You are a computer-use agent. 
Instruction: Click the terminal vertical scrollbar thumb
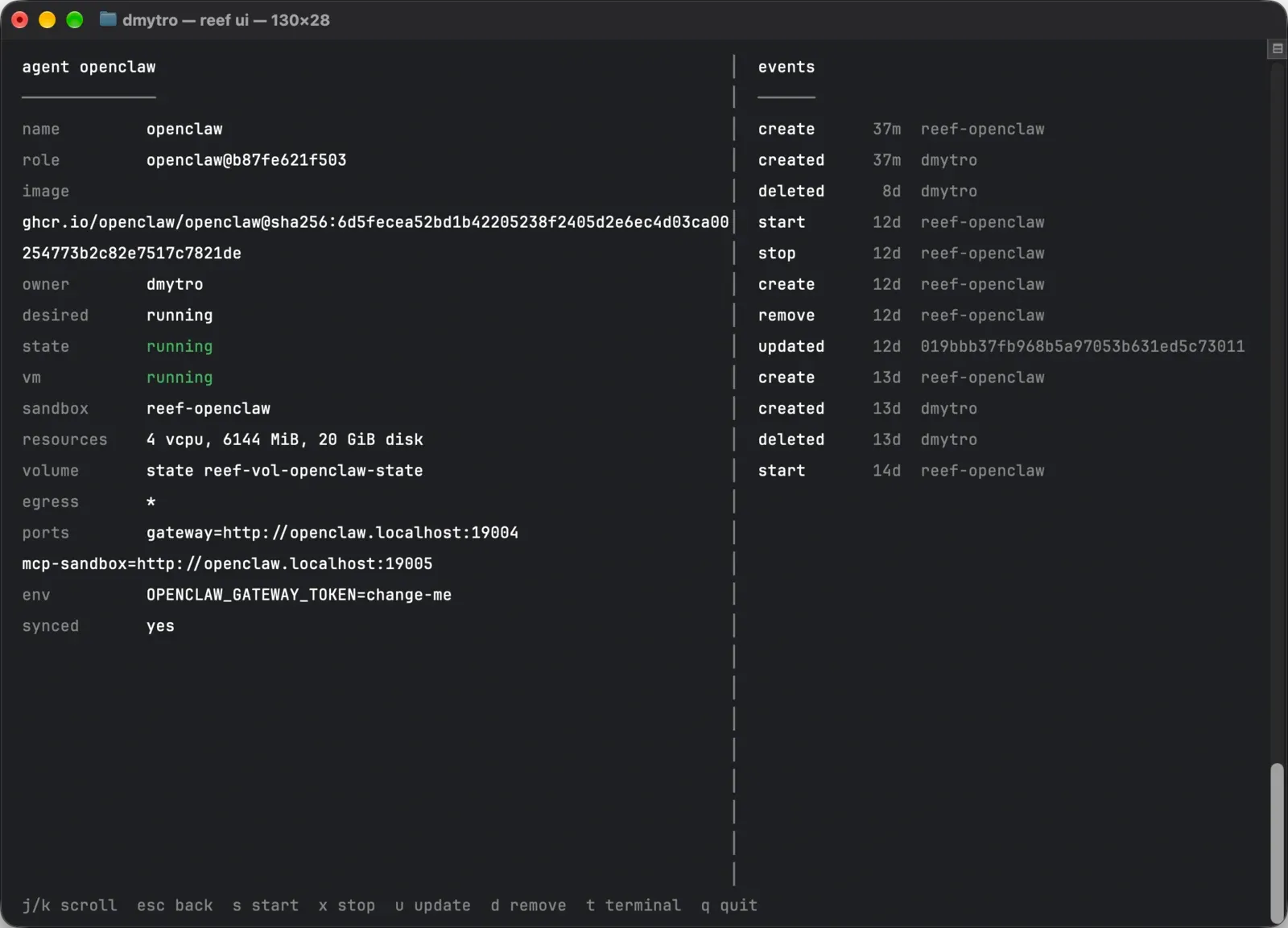coord(1277,842)
